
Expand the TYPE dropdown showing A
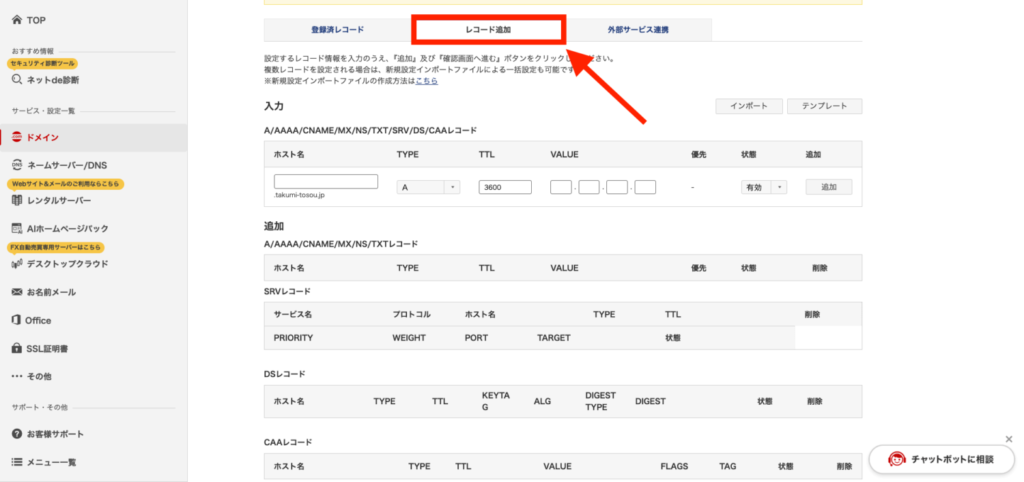tap(428, 187)
